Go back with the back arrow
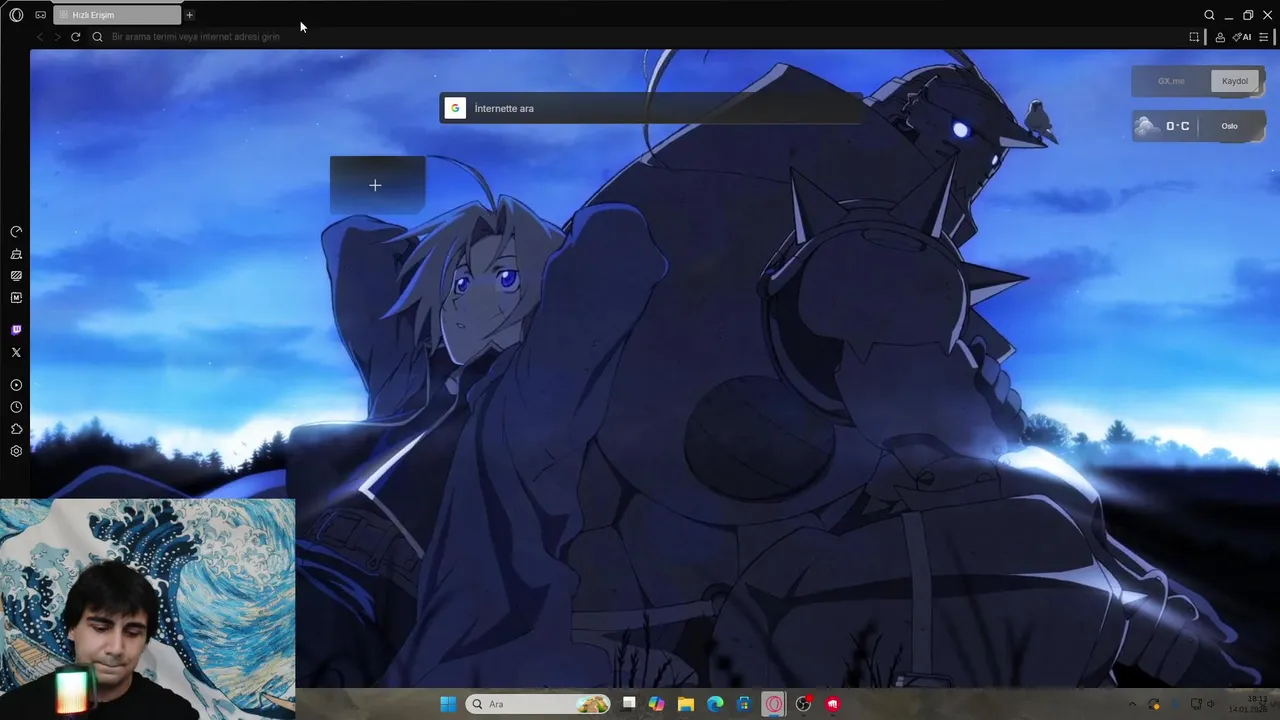 40,37
